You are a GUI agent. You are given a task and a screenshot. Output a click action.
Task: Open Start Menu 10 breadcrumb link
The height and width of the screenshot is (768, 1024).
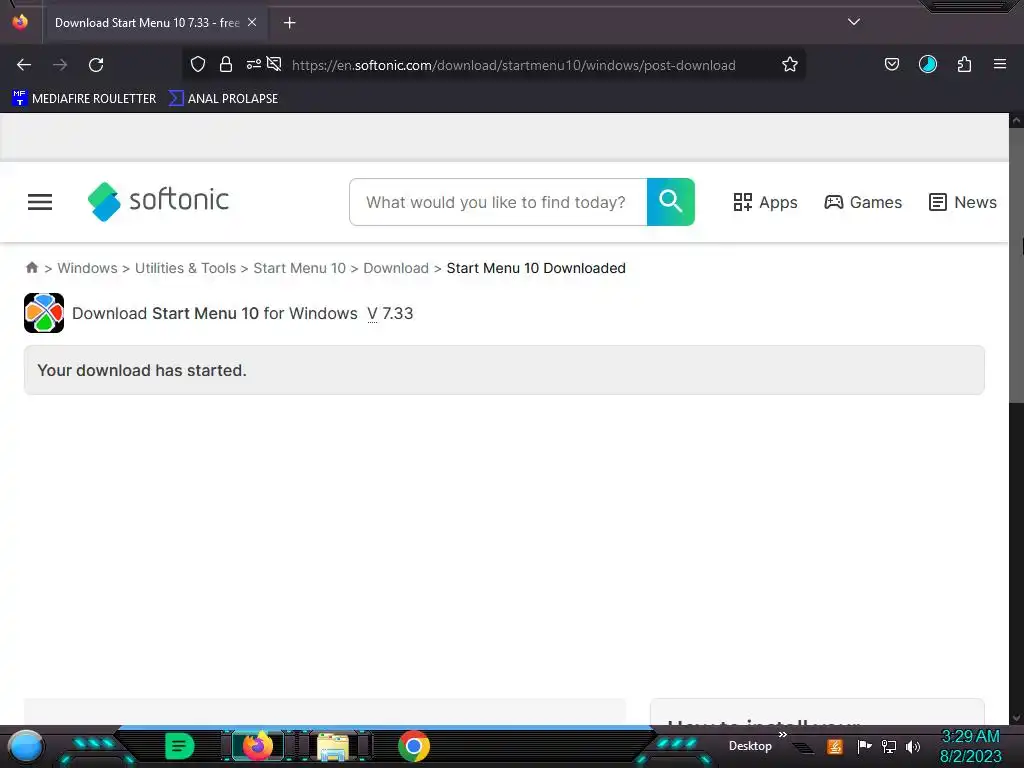pyautogui.click(x=299, y=268)
